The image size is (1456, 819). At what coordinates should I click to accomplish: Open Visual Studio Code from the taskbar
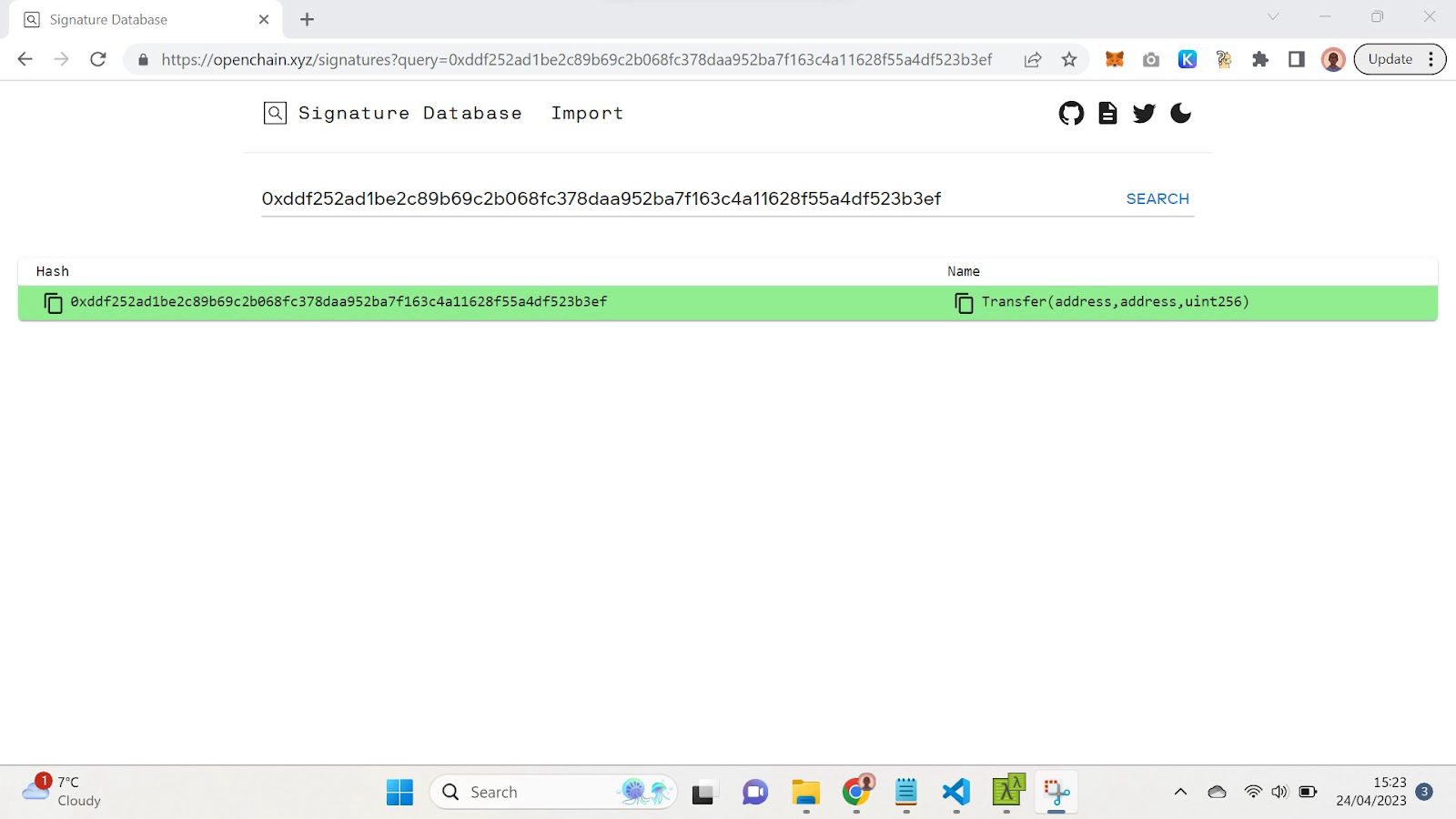tap(956, 793)
